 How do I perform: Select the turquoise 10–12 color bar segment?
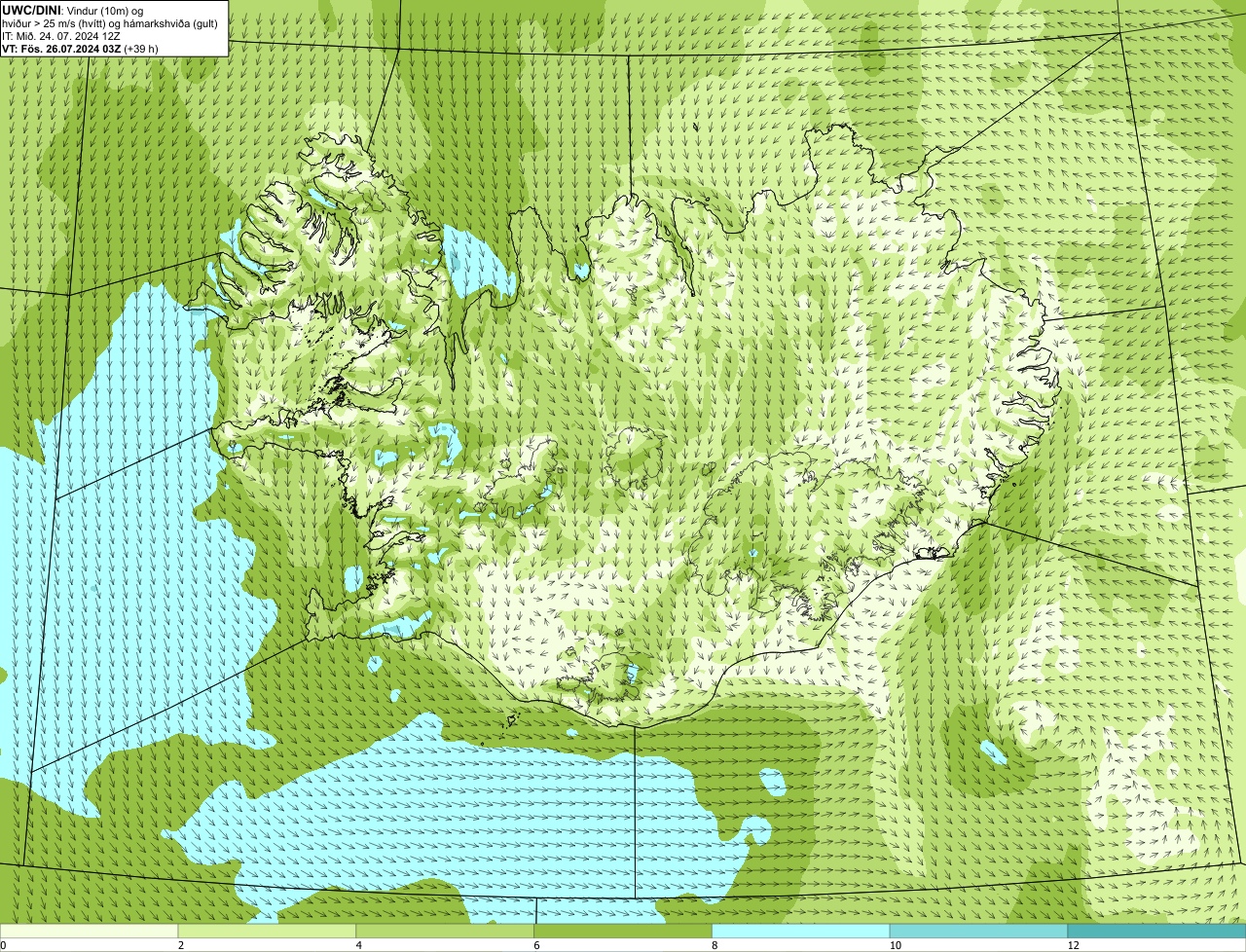coord(979,931)
